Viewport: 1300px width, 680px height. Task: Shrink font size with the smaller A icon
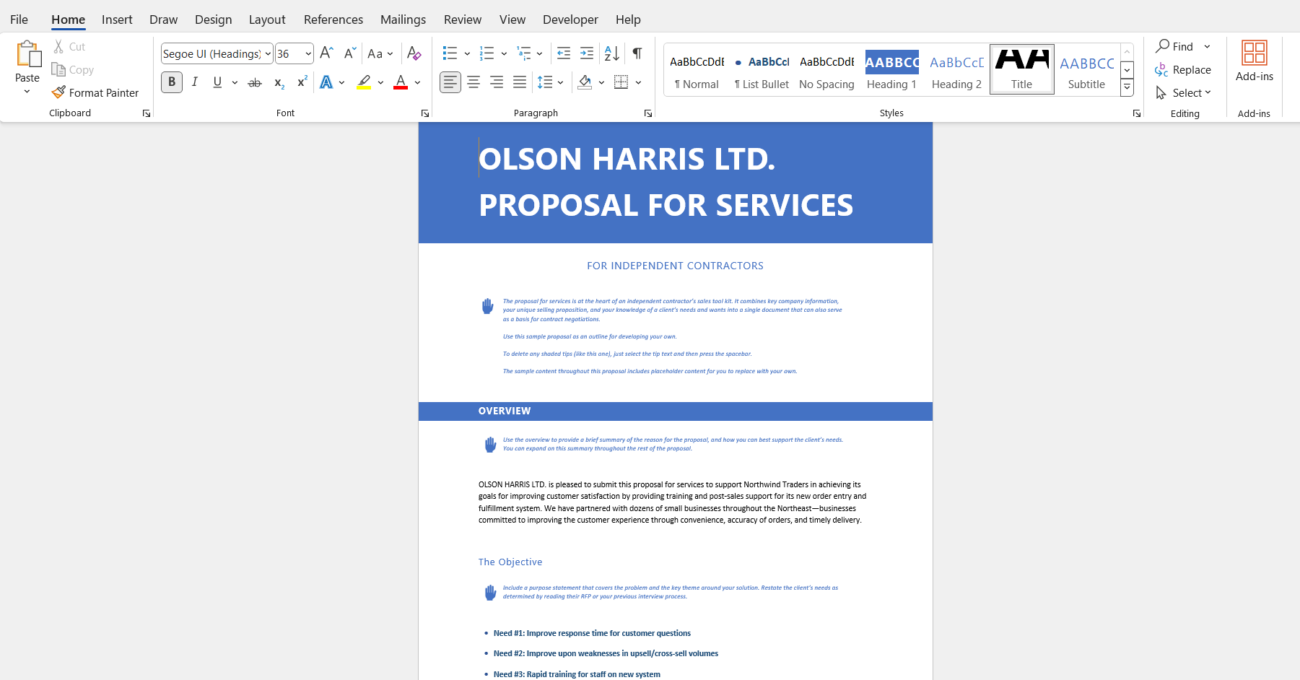tap(350, 54)
